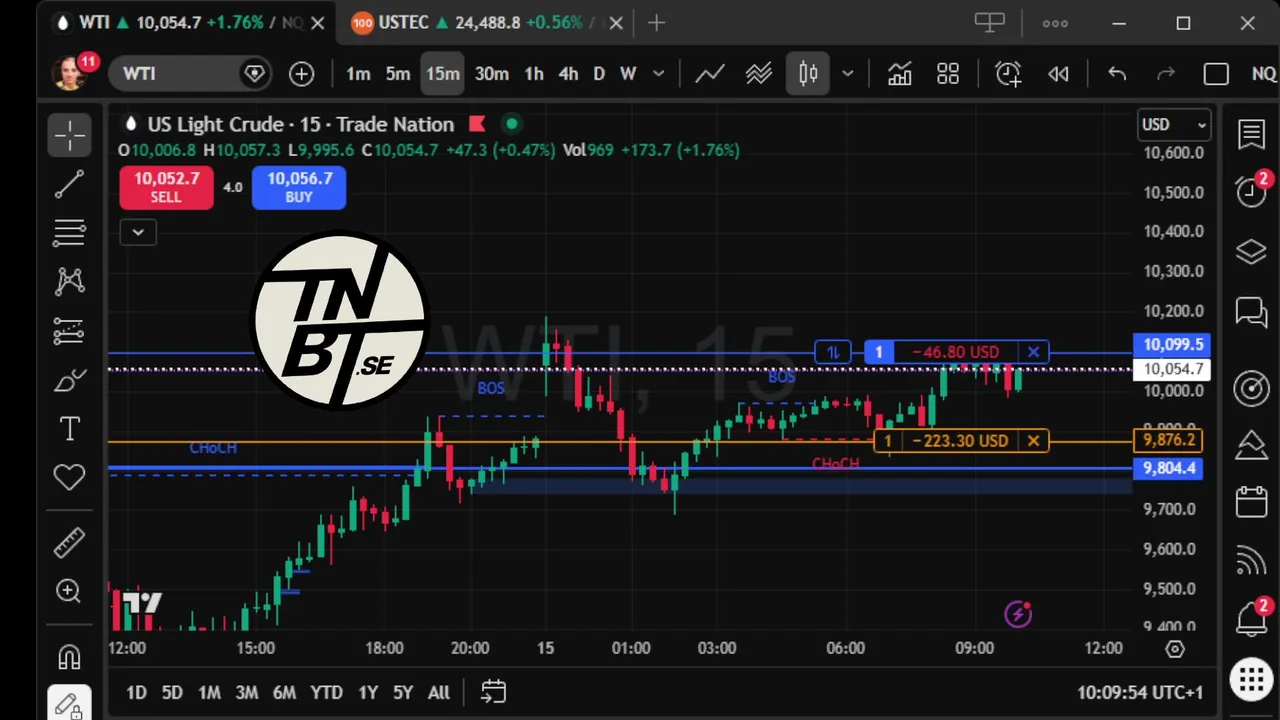Select the brush drawing tool
1280x720 pixels.
(69, 380)
